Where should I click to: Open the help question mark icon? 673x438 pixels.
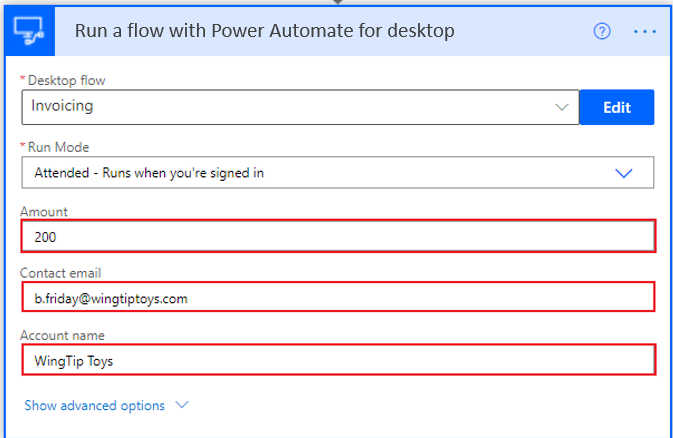(x=602, y=31)
